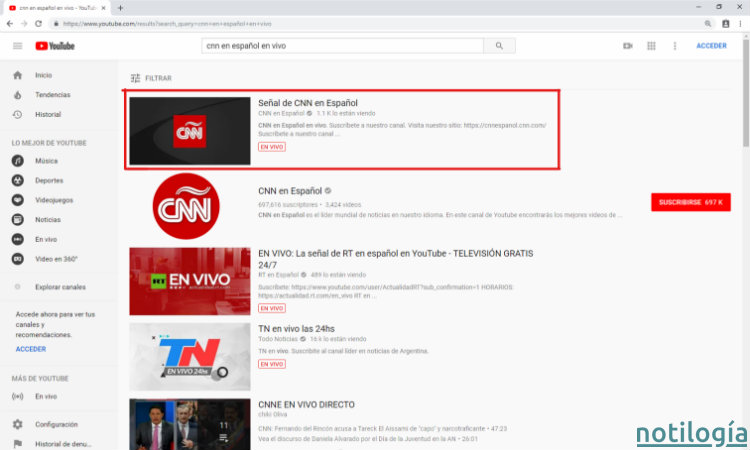The width and height of the screenshot is (750, 450).
Task: Open the CNN en Español live thumbnail
Action: click(190, 131)
